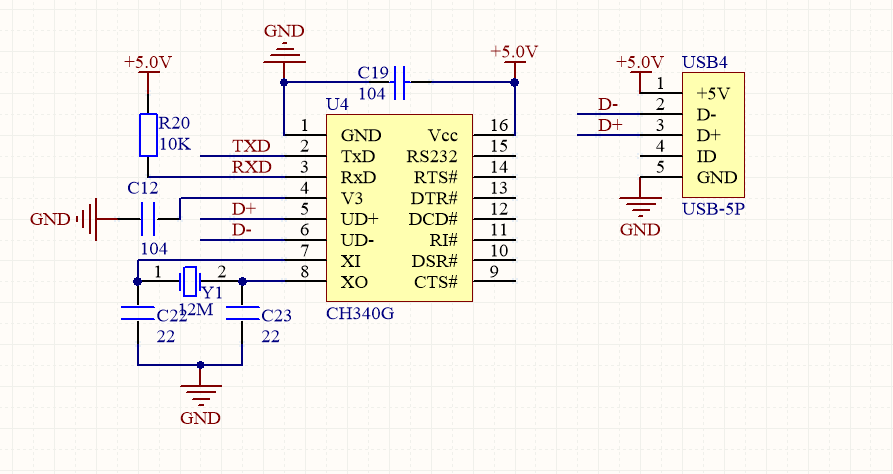Click the +5V pin name on USB4

[x=713, y=93]
